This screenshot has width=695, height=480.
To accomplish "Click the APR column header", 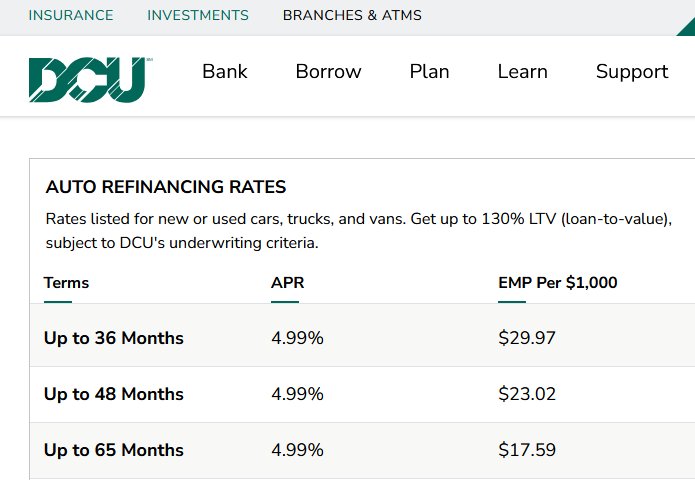I will click(x=288, y=283).
